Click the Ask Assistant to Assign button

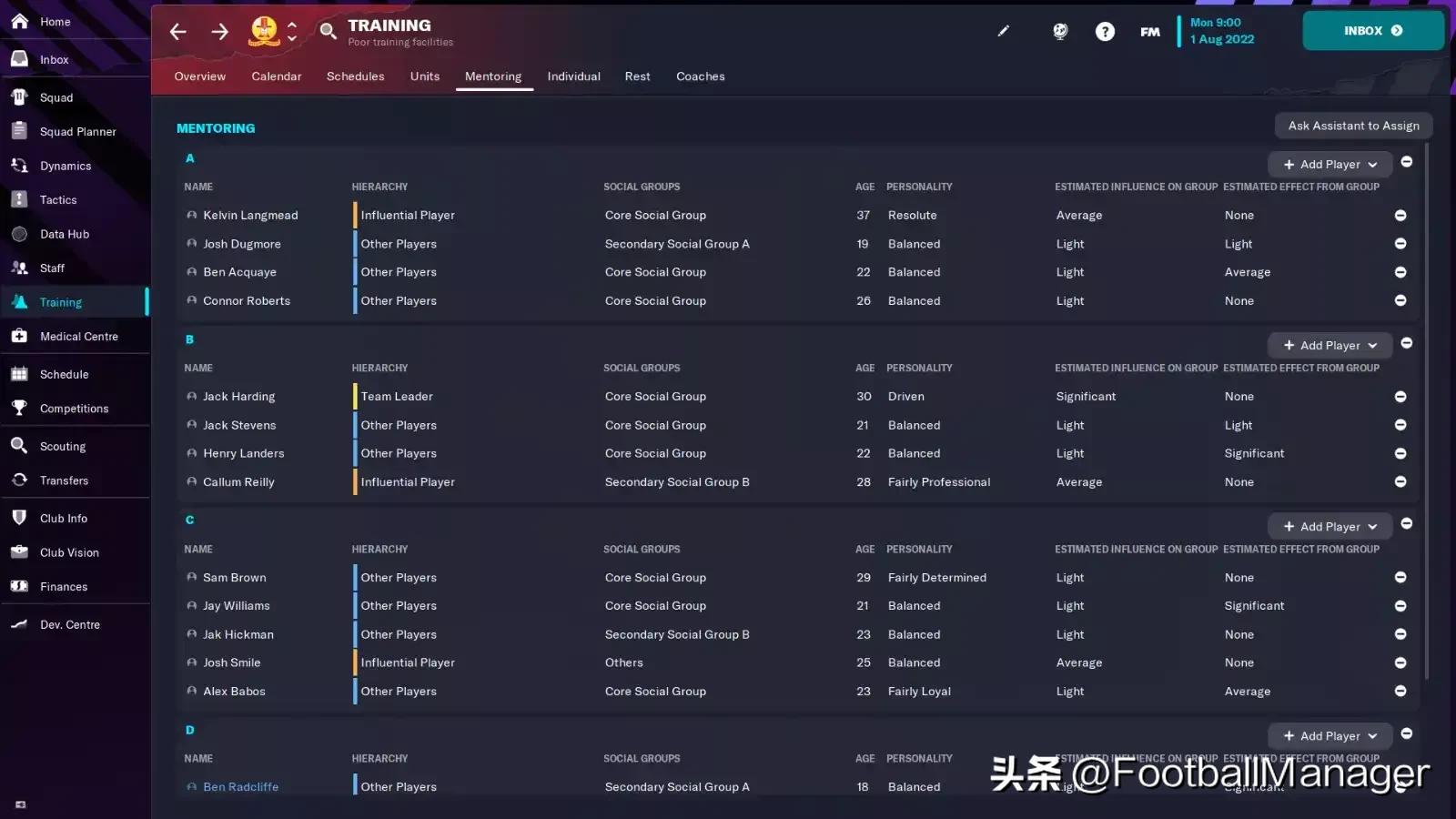[1353, 125]
